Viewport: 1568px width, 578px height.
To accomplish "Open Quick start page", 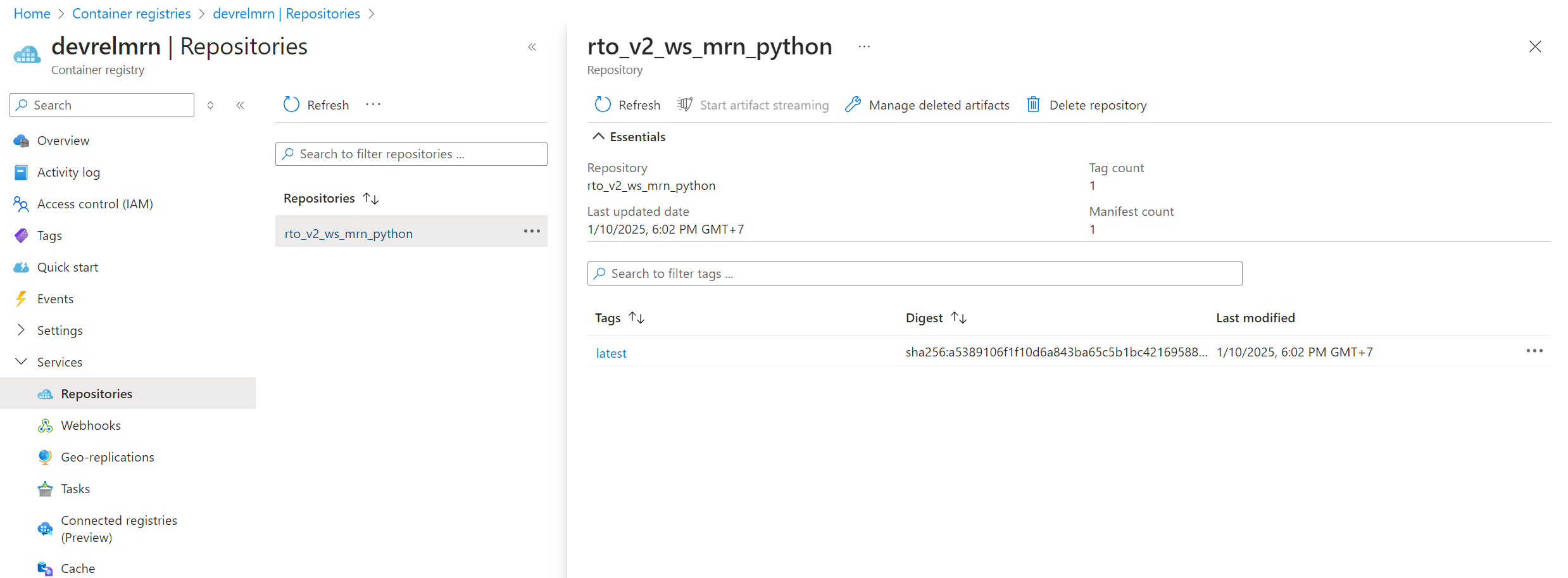I will [68, 267].
